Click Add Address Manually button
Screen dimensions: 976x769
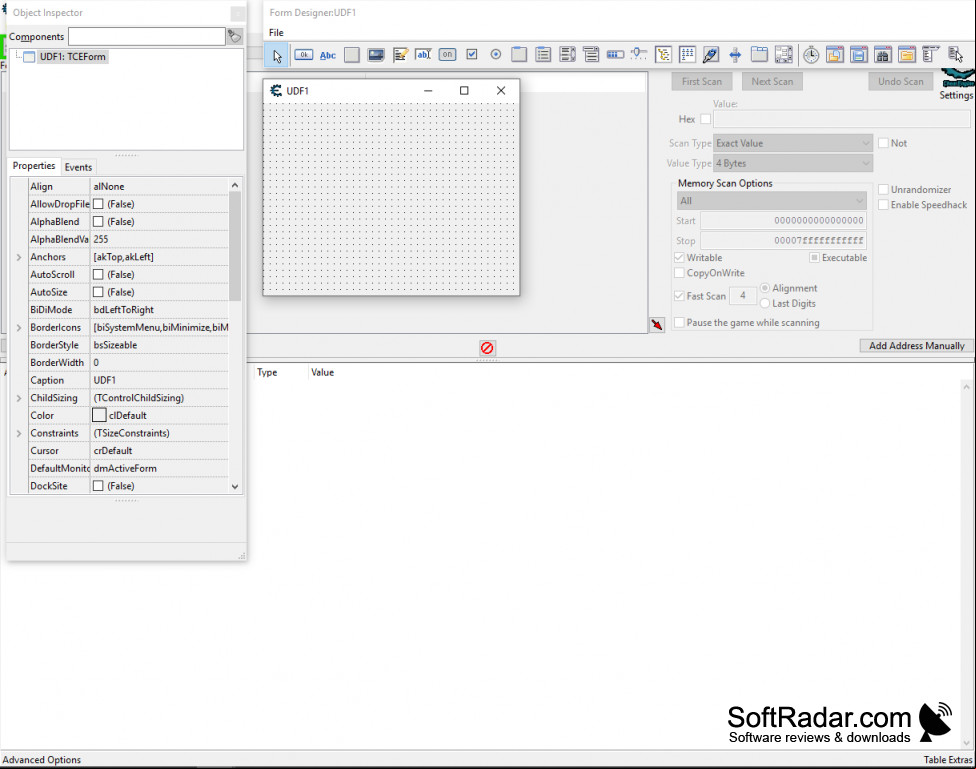916,346
